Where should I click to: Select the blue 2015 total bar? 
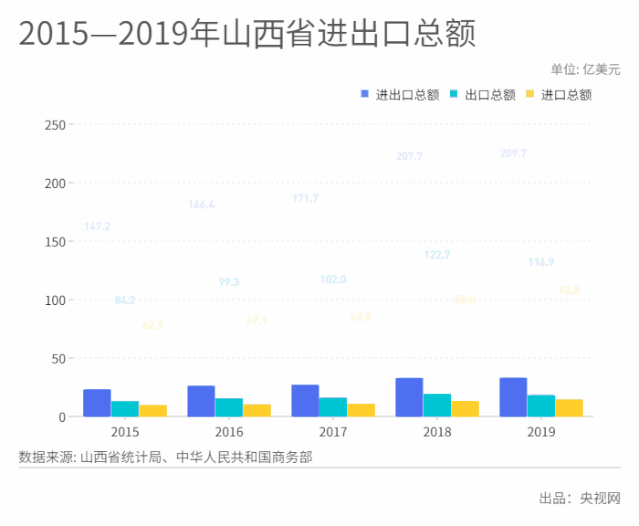coord(97,403)
